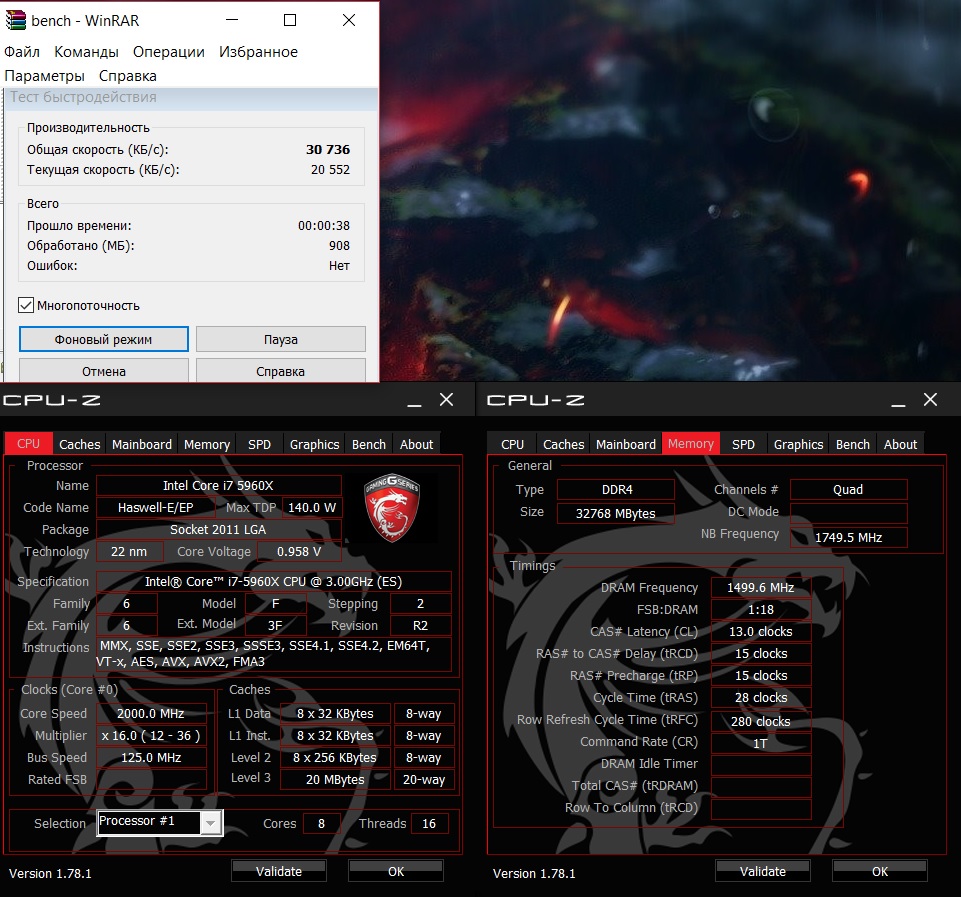
Task: Toggle the Многопоточность checkbox
Action: [26, 305]
